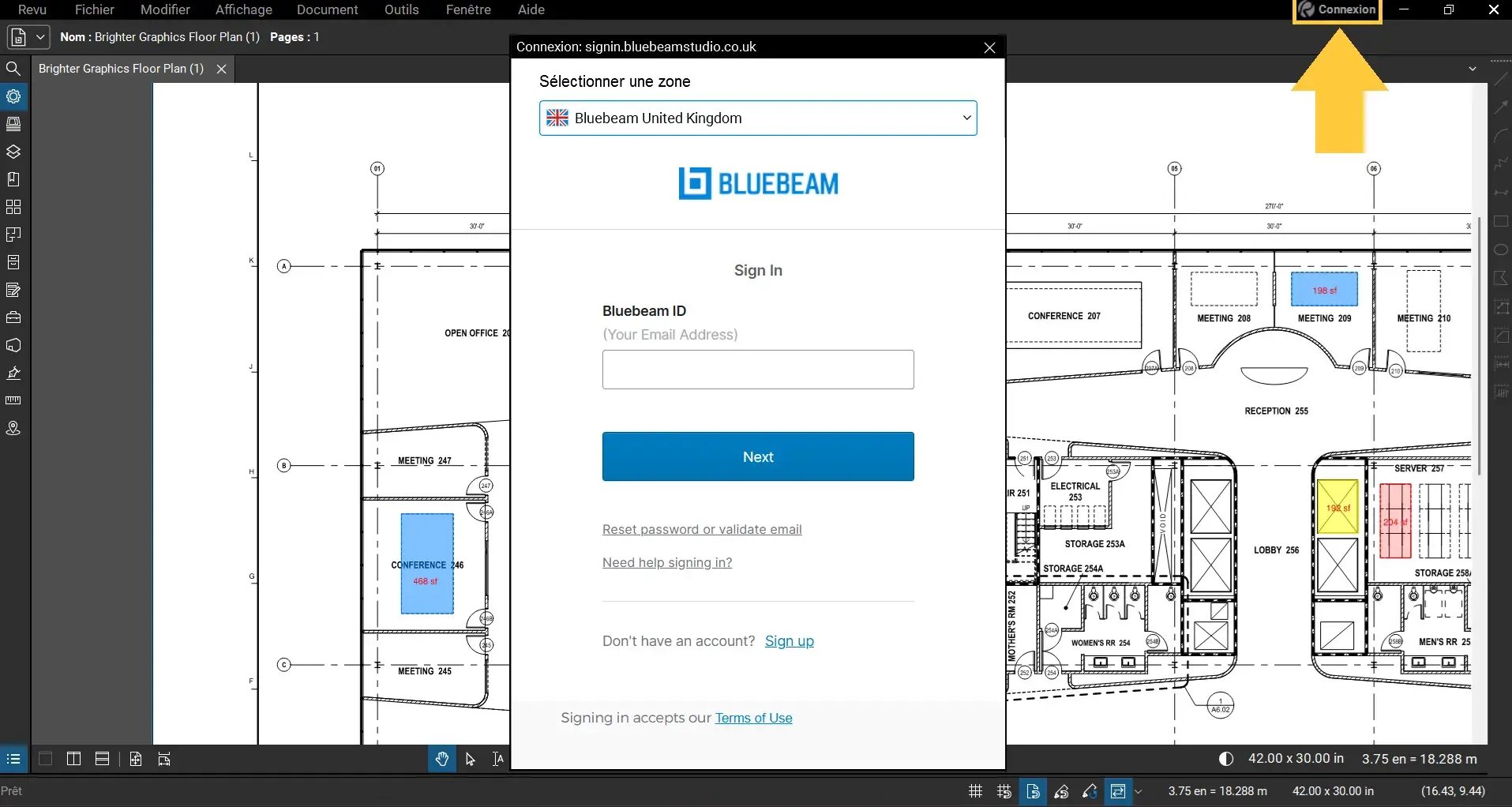Open the Spaces panel in the sidebar
1512x807 pixels.
pos(13,235)
